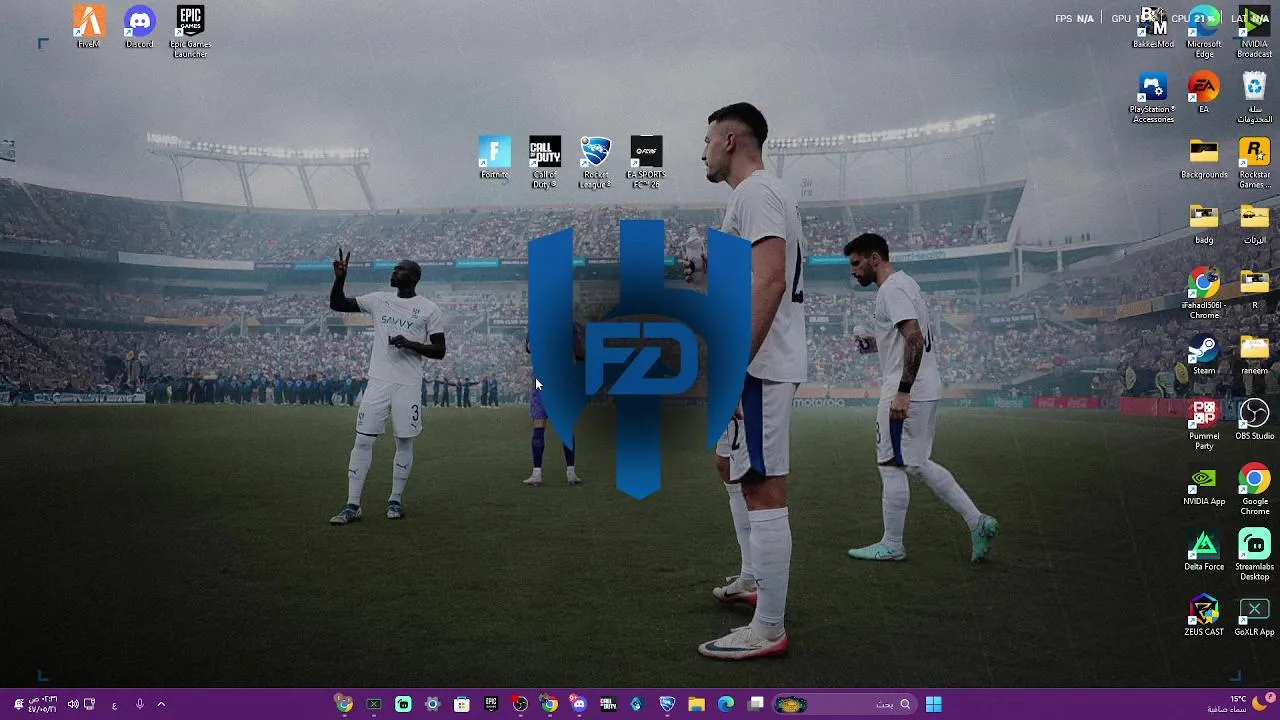Screen dimensions: 1280x720
Task: Open the clock and date in taskbar
Action: click(43, 704)
